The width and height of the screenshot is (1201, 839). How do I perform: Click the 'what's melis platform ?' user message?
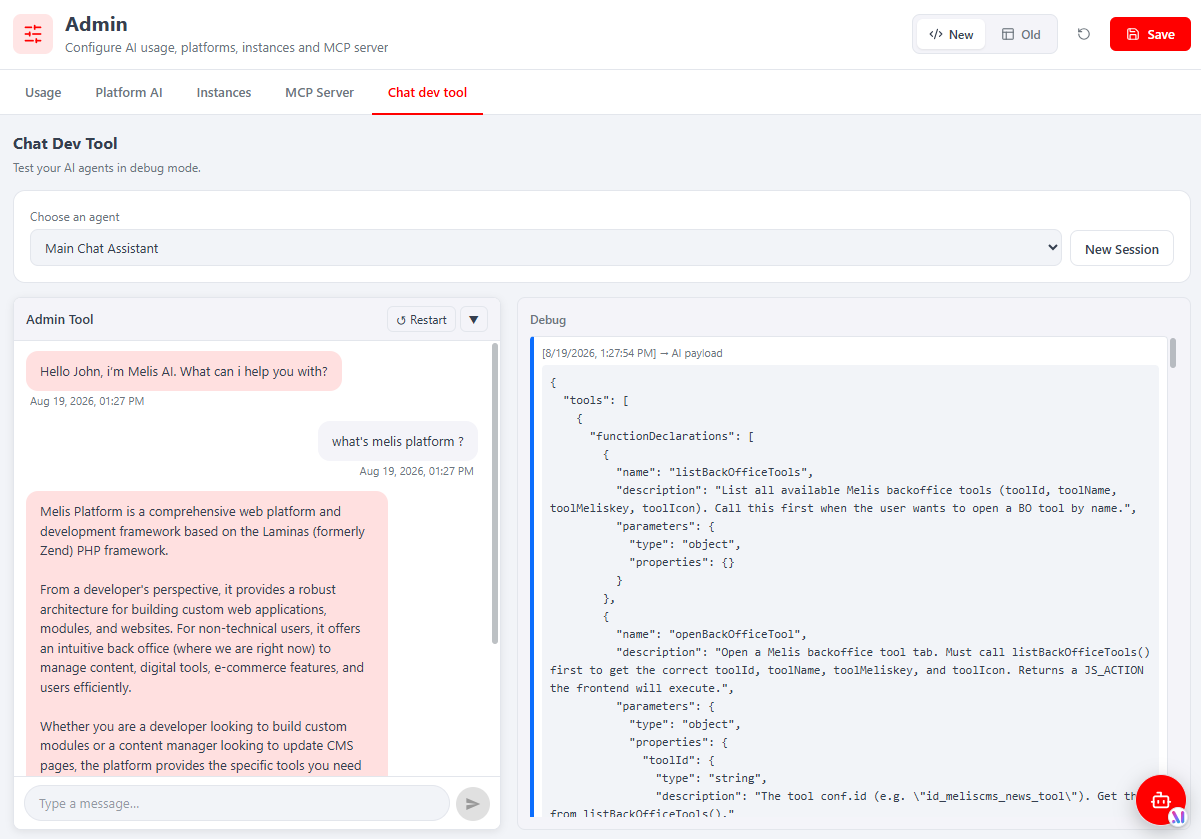[398, 441]
